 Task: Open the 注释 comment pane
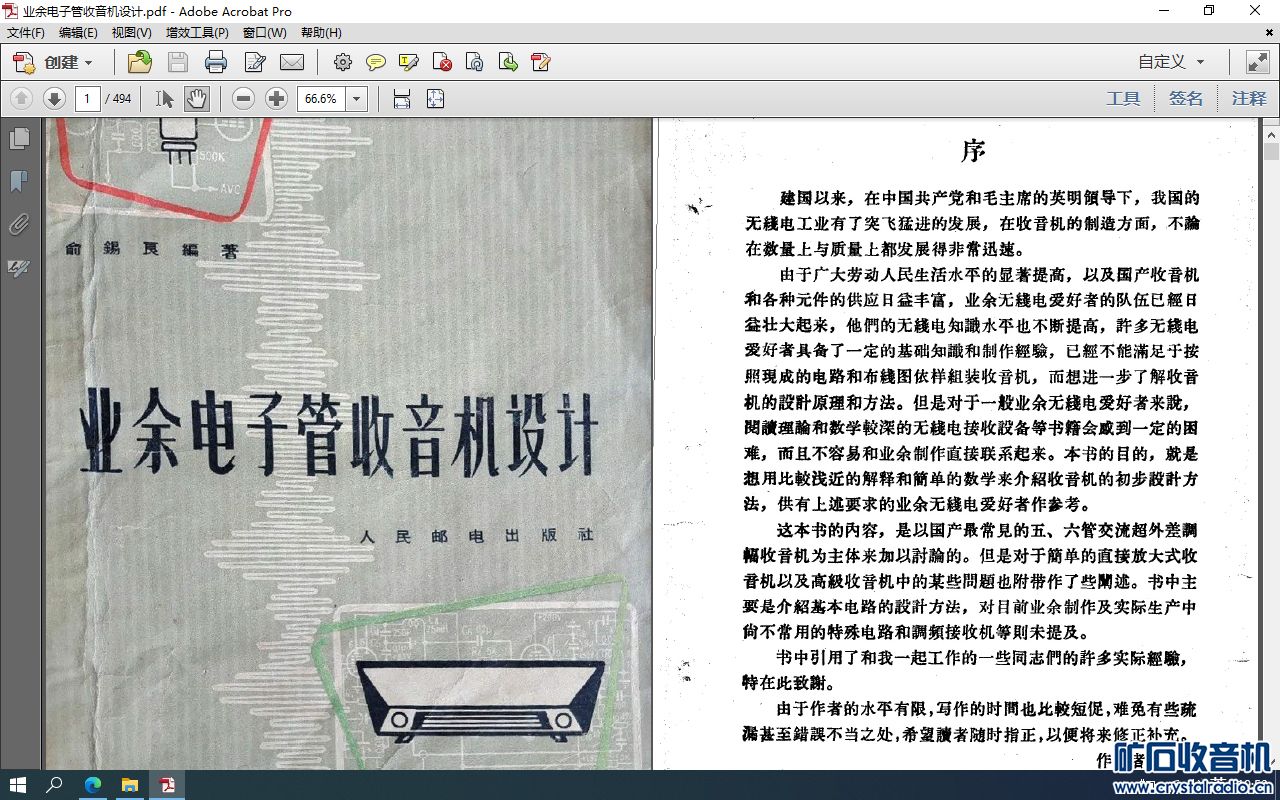pyautogui.click(x=1249, y=98)
